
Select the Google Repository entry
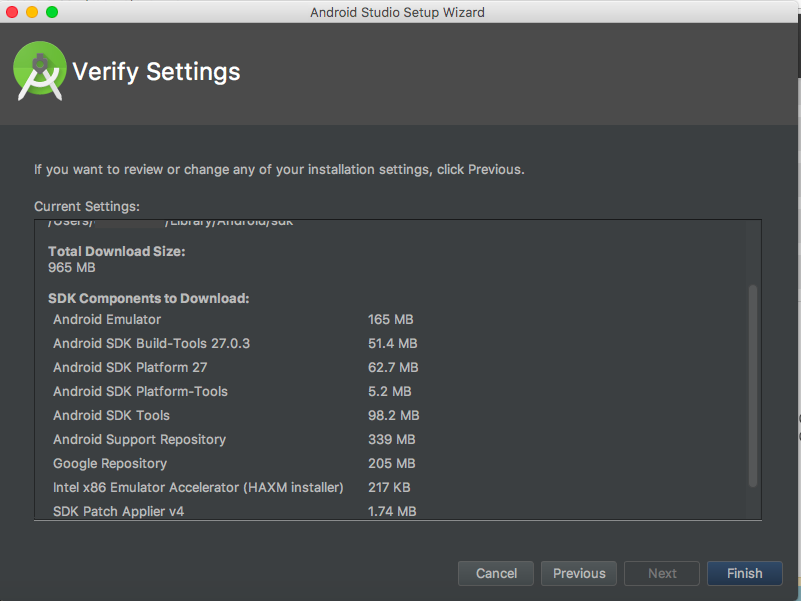click(110, 463)
